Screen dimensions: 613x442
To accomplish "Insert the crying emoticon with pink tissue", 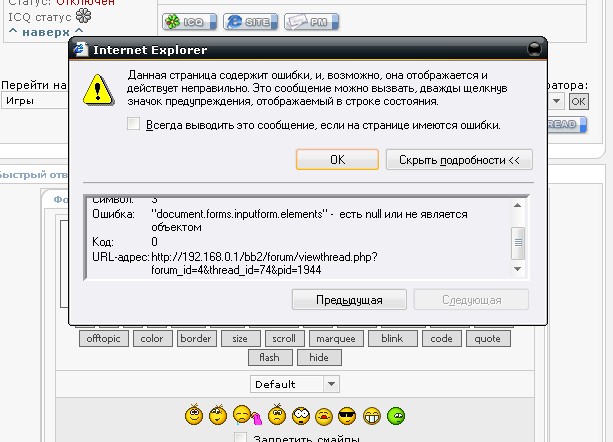I will pos(247,415).
